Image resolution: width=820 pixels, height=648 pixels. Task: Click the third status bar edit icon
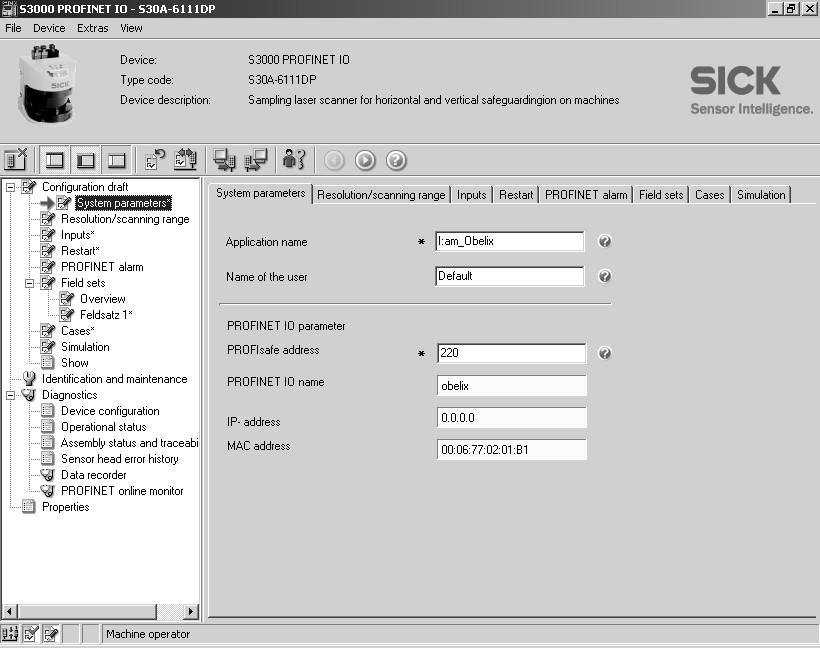click(51, 634)
